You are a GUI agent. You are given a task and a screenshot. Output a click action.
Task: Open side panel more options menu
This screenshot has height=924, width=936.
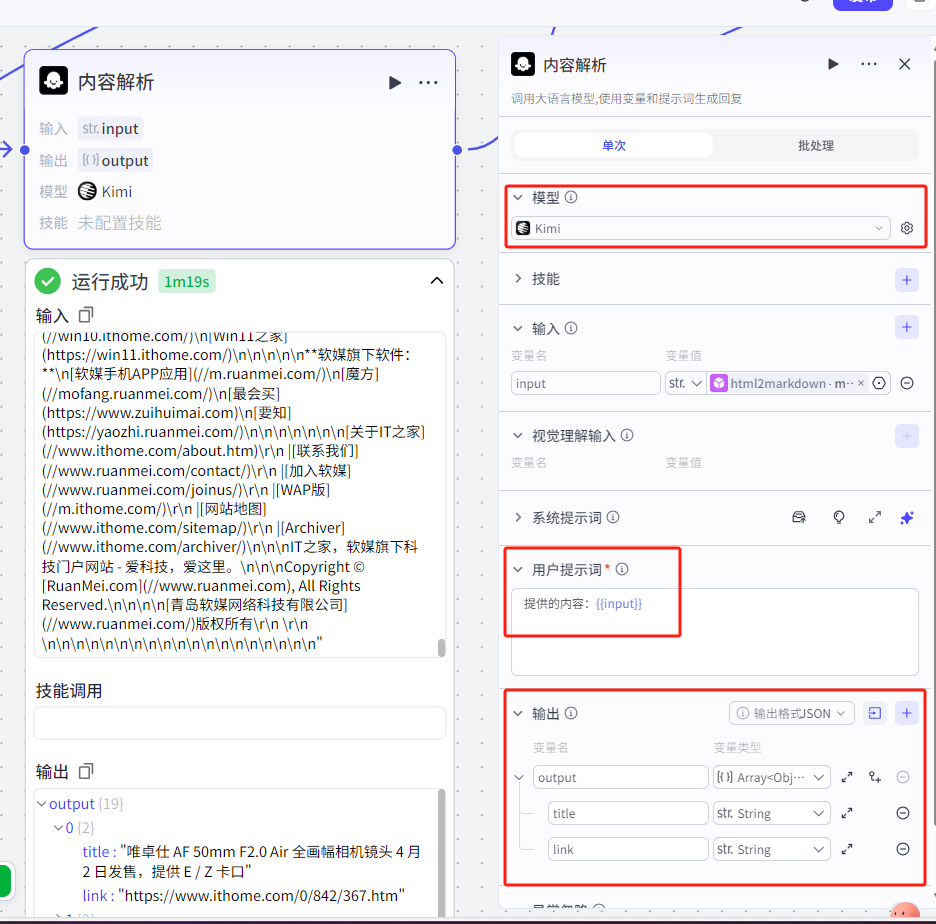869,64
